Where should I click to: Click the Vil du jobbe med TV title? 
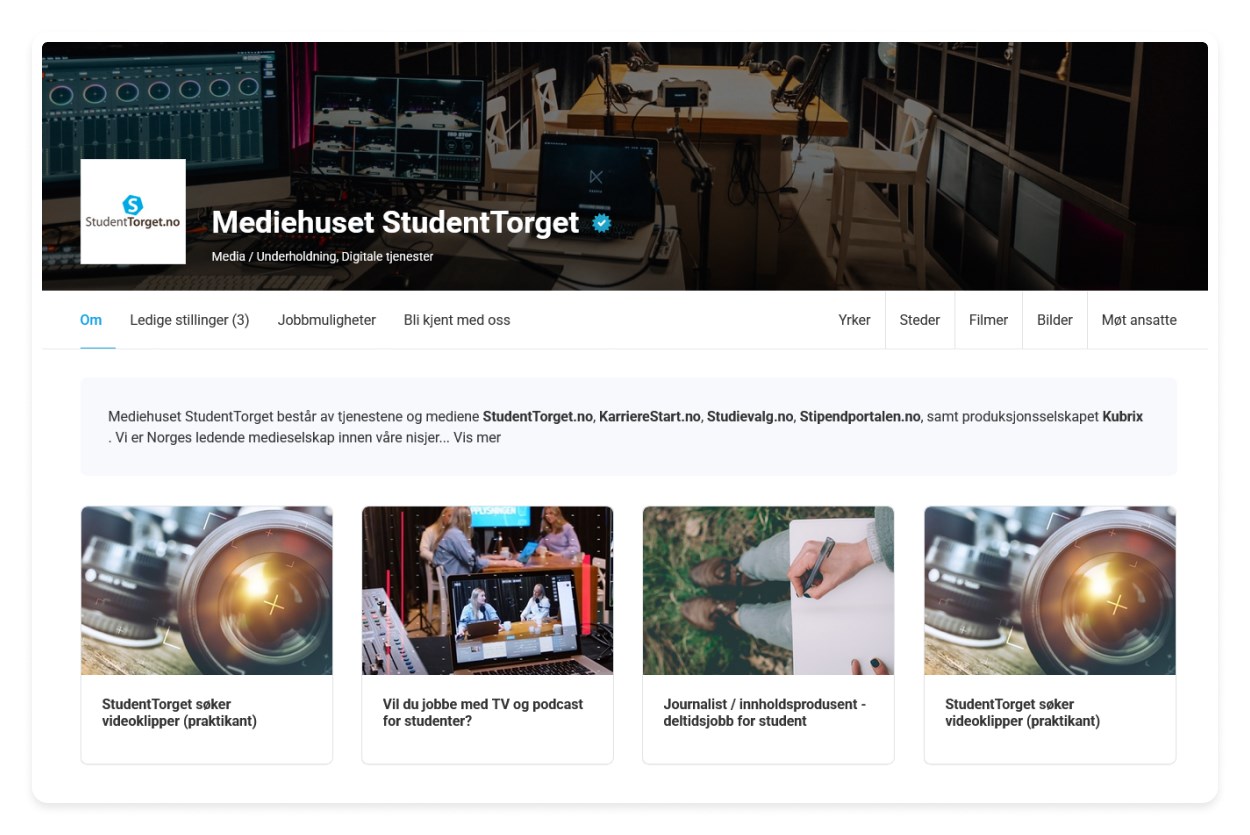[x=483, y=712]
